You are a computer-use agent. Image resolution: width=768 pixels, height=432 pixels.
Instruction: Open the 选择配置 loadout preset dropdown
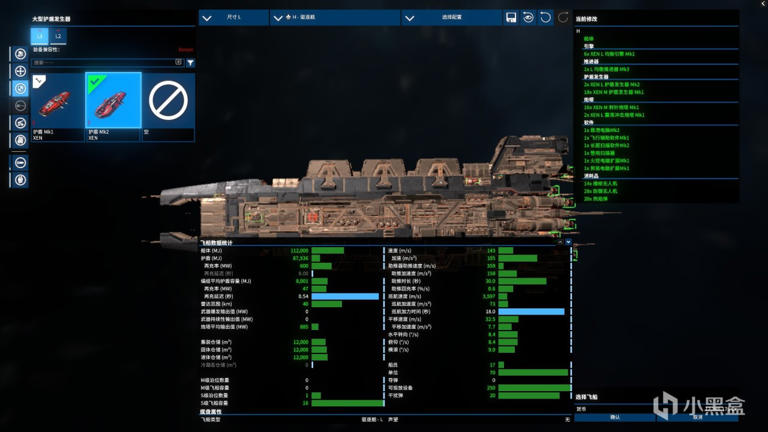click(450, 18)
